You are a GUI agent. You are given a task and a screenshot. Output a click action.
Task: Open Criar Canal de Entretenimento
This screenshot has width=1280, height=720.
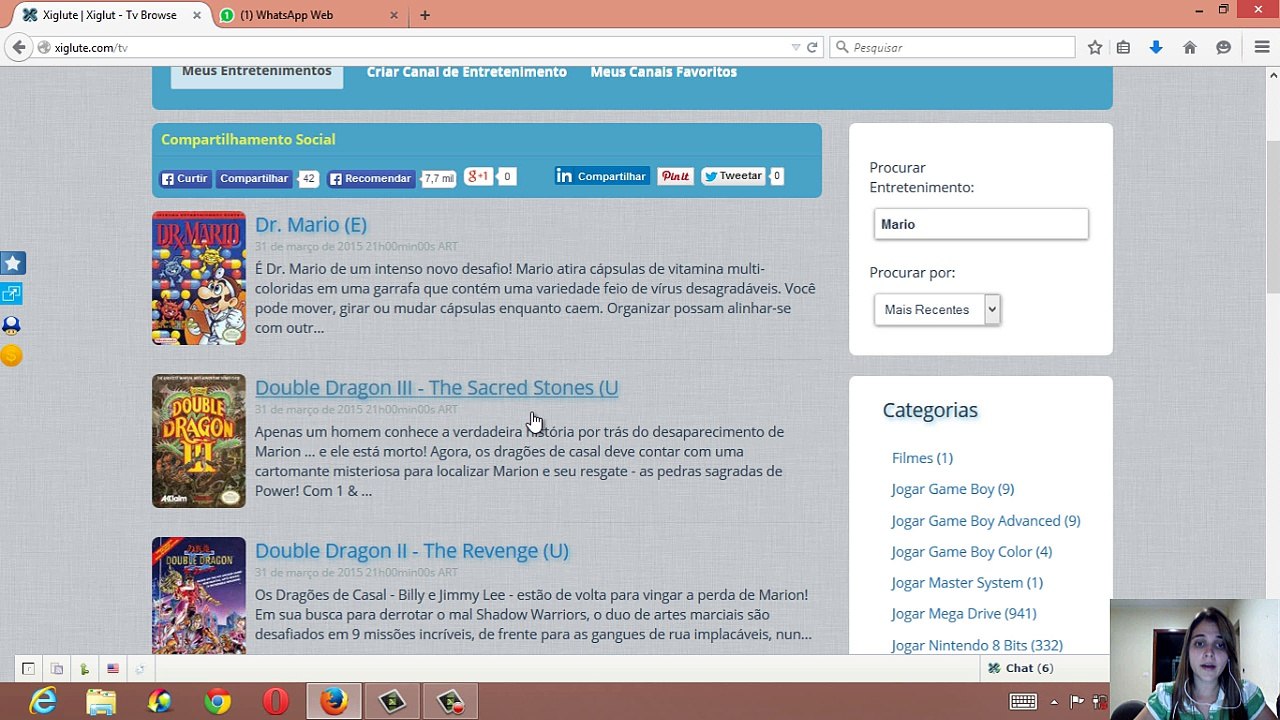point(467,72)
